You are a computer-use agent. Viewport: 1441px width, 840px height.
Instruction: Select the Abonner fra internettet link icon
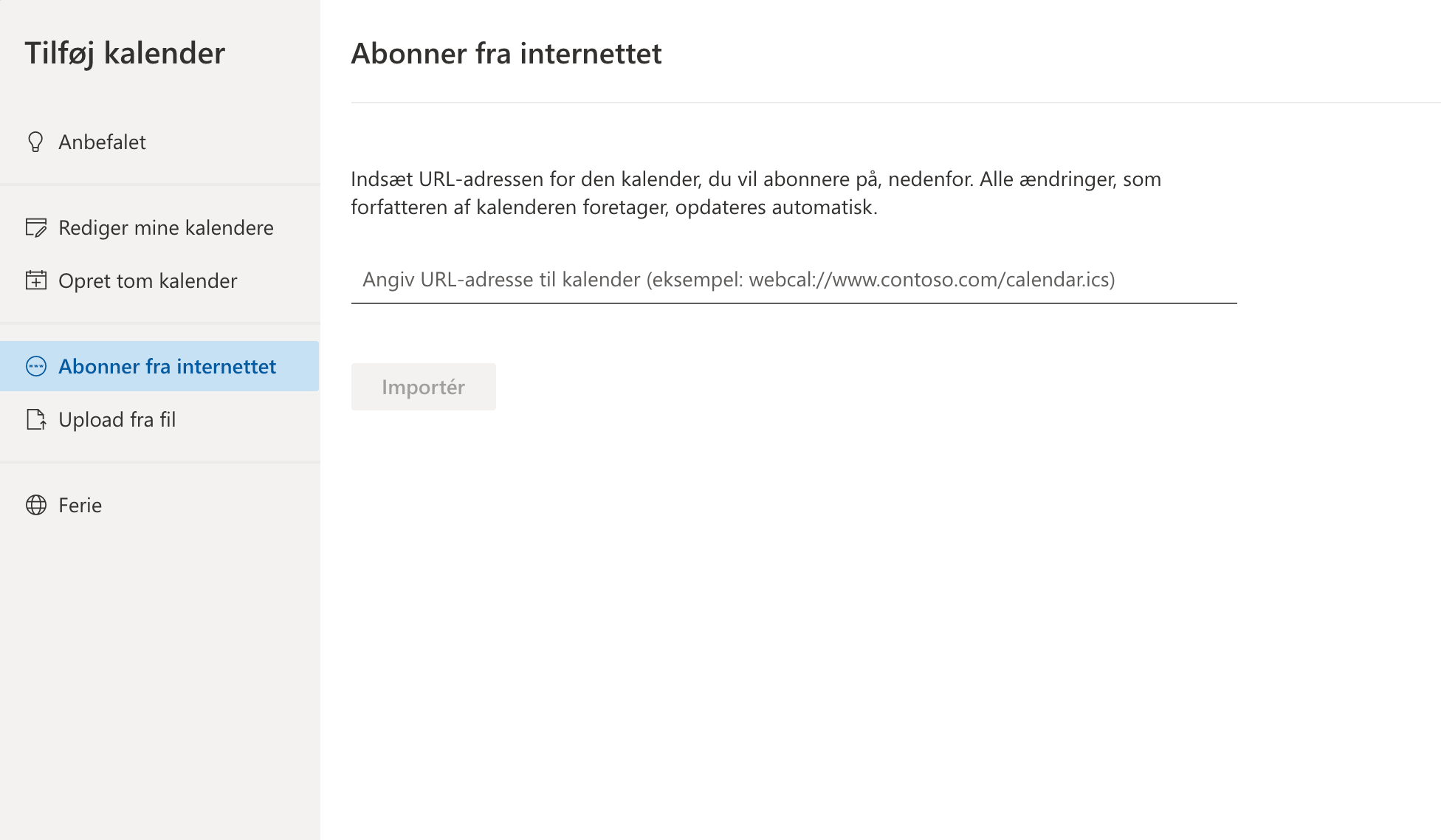pyautogui.click(x=36, y=366)
